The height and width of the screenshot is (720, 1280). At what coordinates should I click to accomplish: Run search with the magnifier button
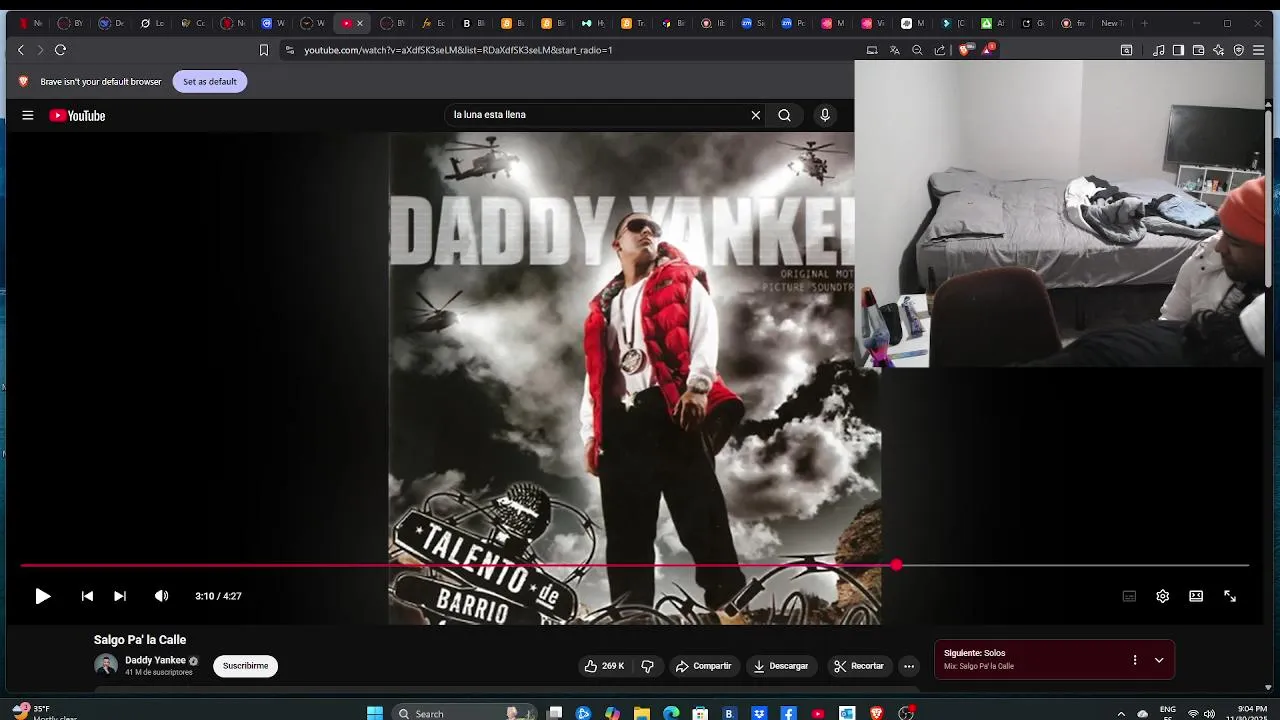(x=785, y=115)
